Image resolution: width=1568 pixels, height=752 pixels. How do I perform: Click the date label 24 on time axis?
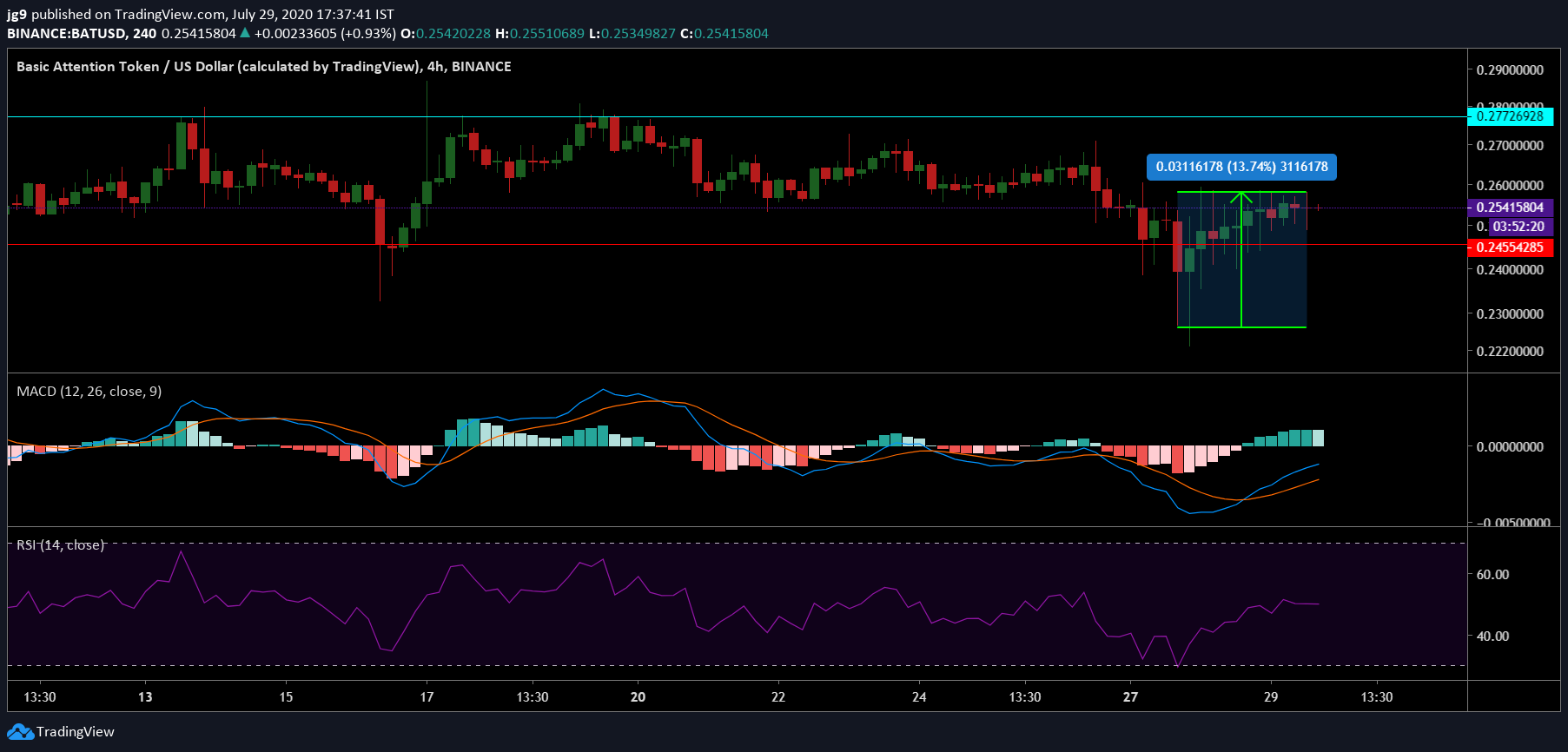pyautogui.click(x=919, y=697)
